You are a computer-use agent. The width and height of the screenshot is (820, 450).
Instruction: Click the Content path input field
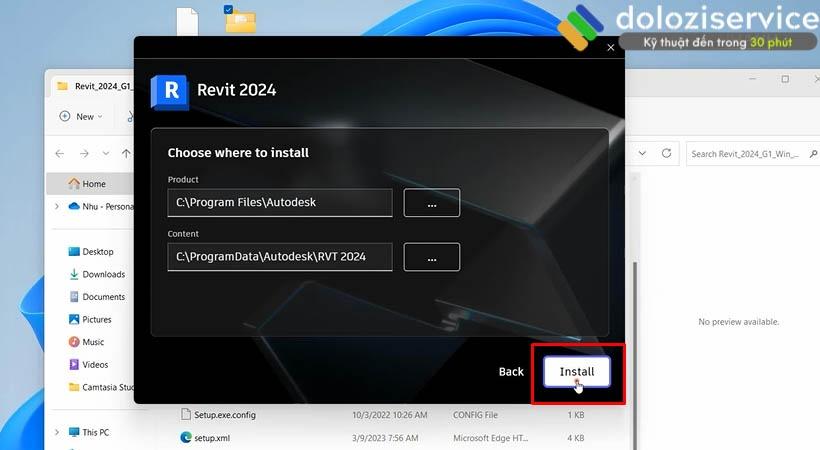pos(279,257)
